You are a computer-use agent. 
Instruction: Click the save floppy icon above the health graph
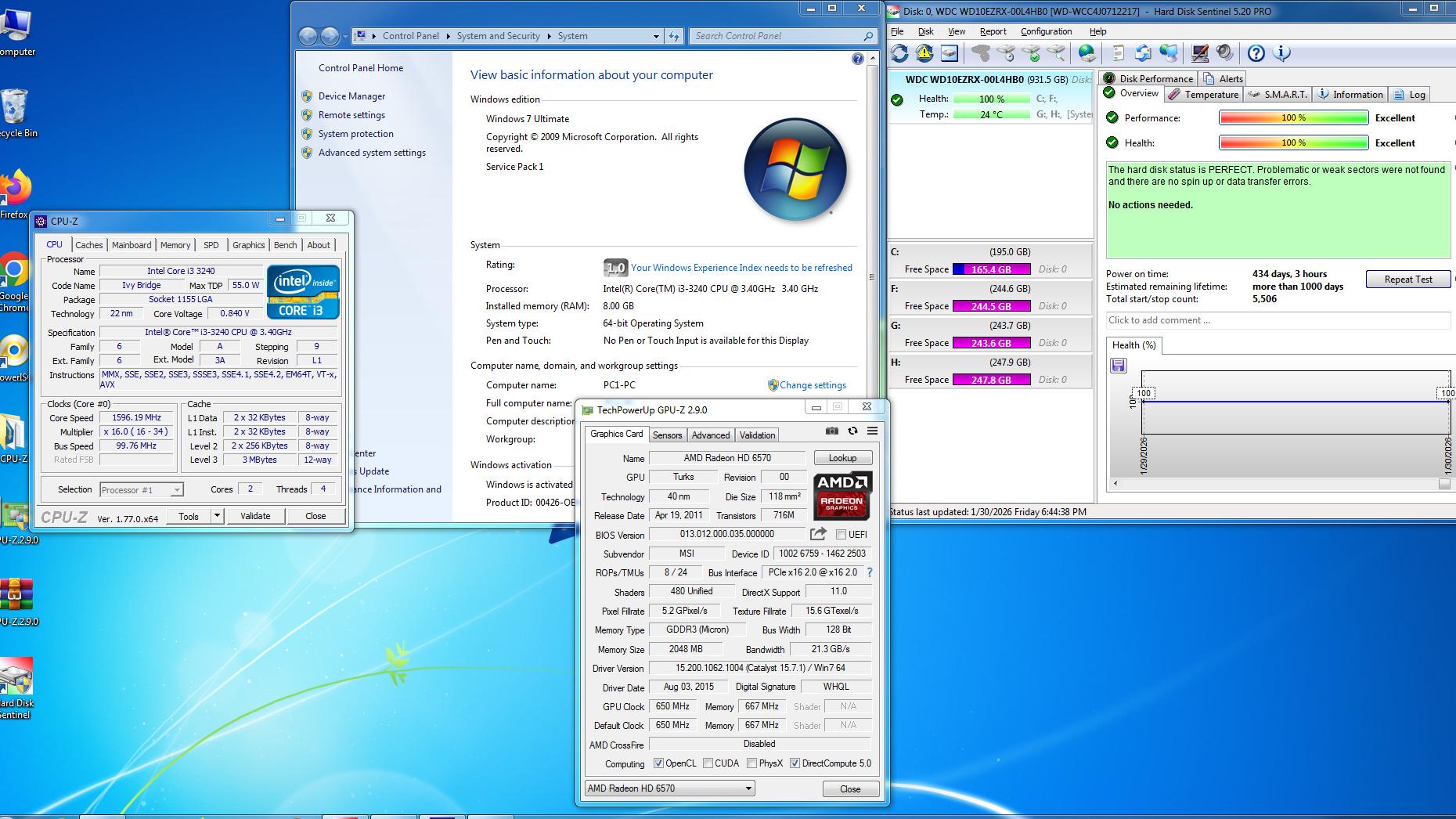coord(1119,366)
